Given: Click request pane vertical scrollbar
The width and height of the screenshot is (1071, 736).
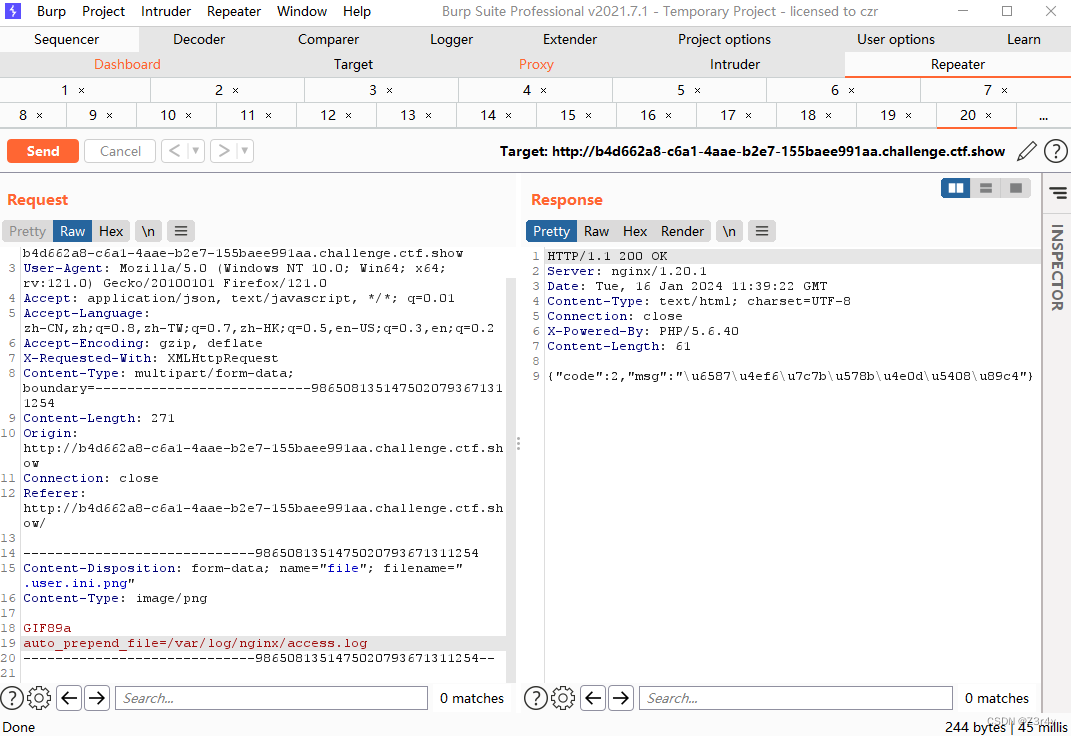Looking at the screenshot, I should coord(511,478).
